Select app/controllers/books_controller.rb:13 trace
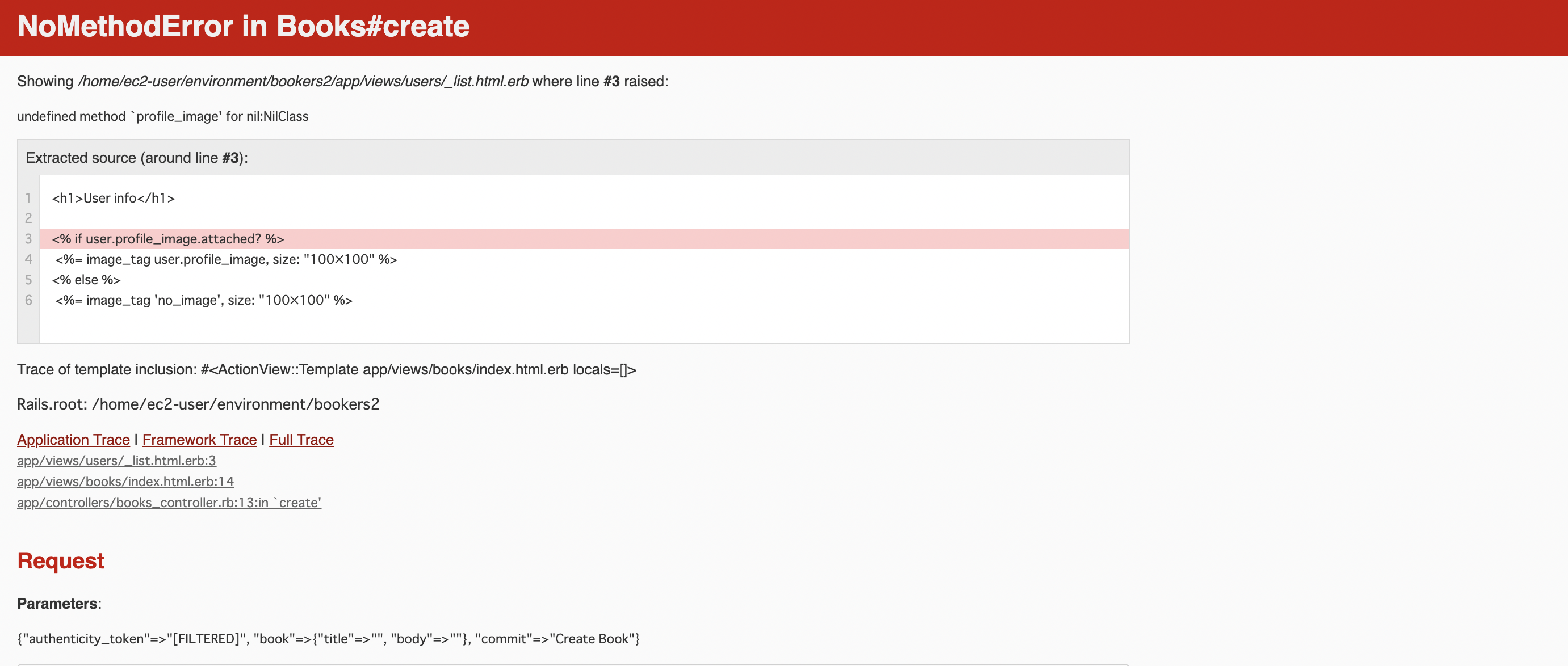Image resolution: width=1568 pixels, height=666 pixels. tap(170, 501)
